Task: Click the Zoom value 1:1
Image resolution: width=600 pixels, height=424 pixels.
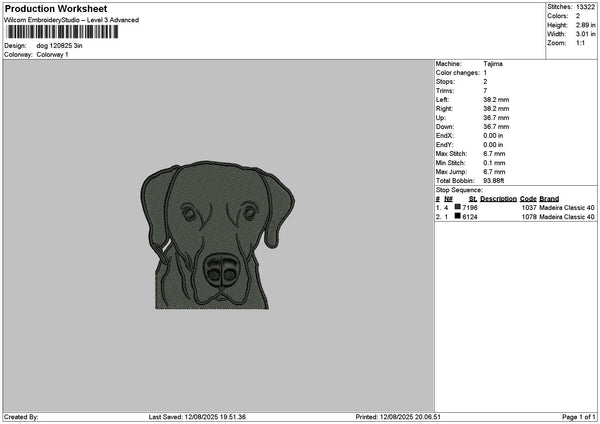Action: point(580,43)
